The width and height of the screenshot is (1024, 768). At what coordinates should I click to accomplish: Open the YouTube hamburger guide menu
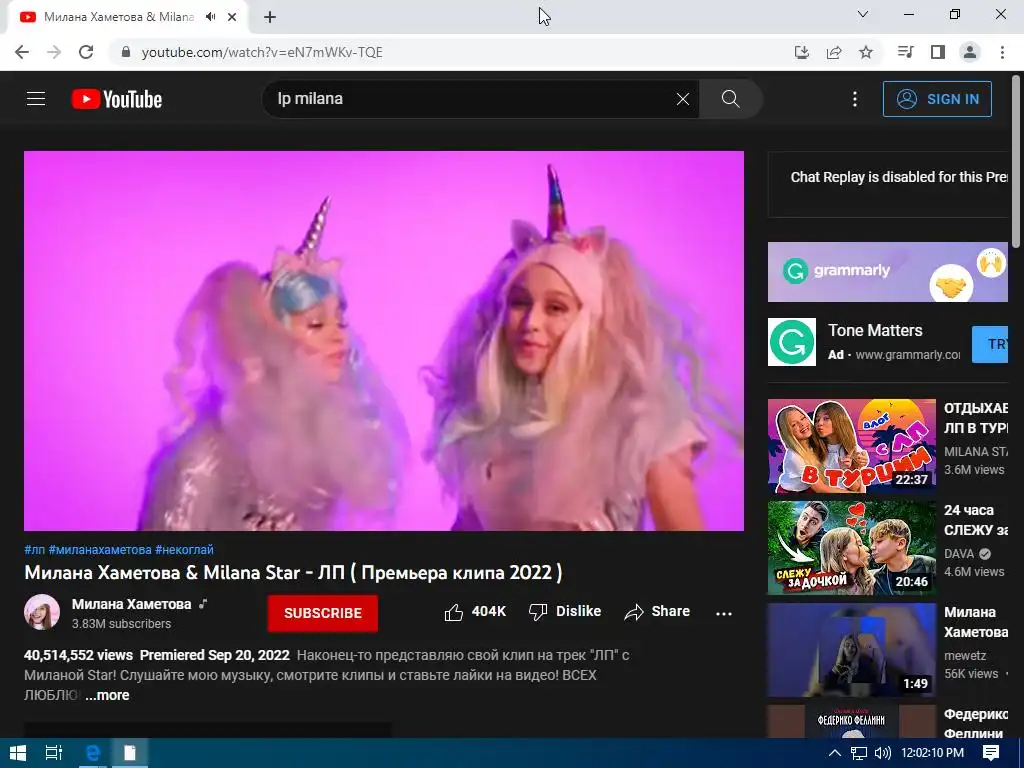[36, 99]
